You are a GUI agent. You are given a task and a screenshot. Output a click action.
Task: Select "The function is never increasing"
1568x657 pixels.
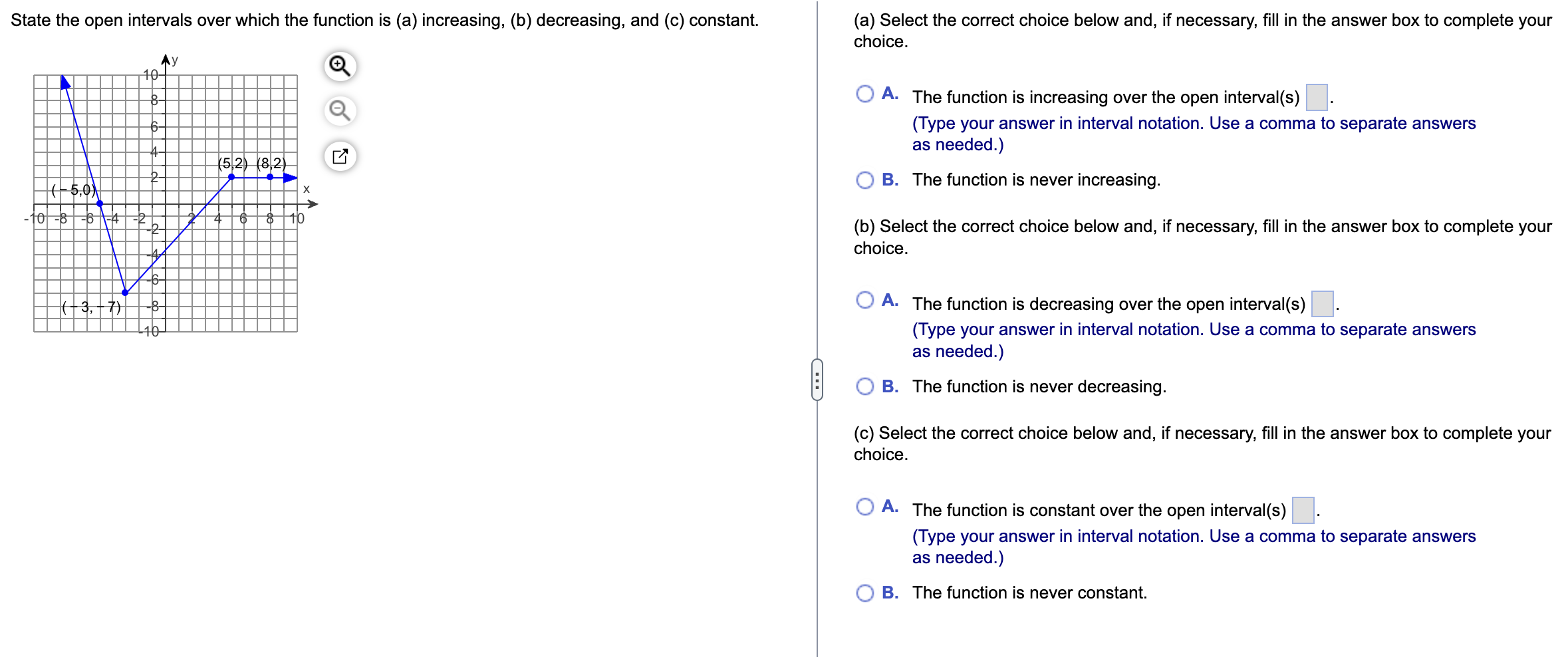(x=866, y=178)
